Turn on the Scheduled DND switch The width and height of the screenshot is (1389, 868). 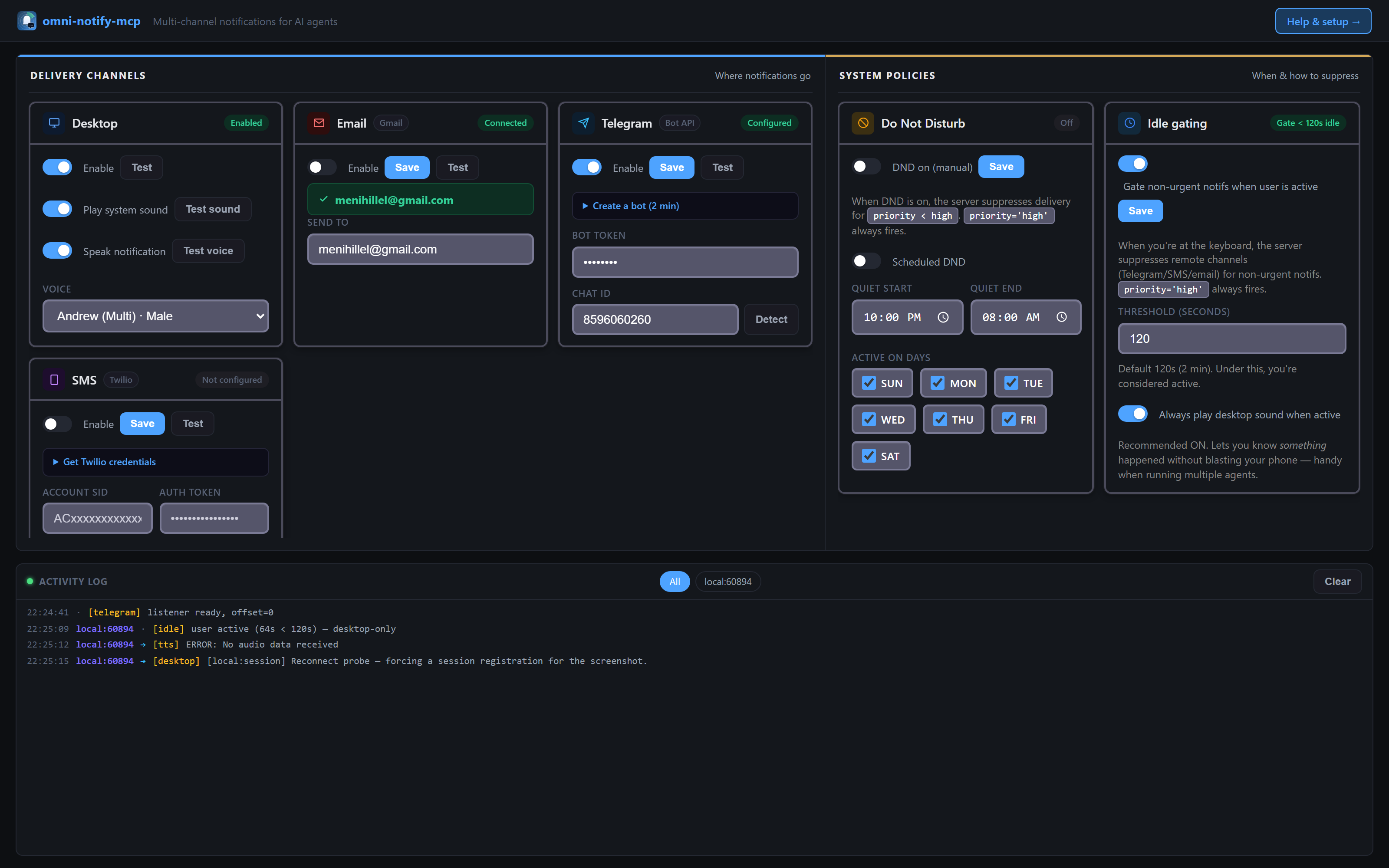(x=866, y=261)
